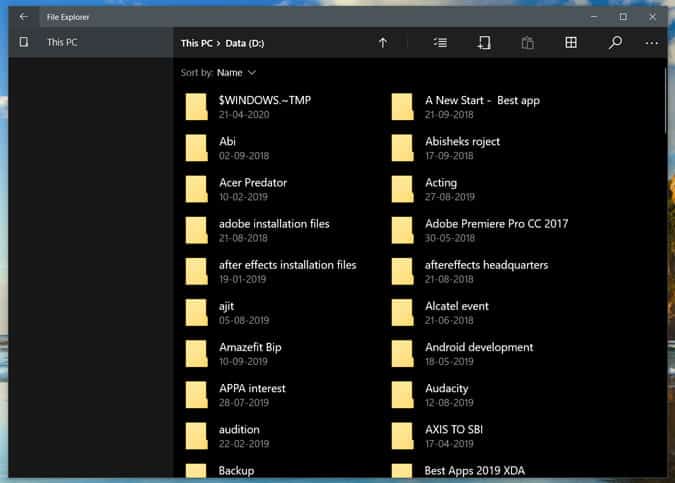Select the AXIS TO SBI folder icon
675x483 pixels.
pyautogui.click(x=403, y=435)
